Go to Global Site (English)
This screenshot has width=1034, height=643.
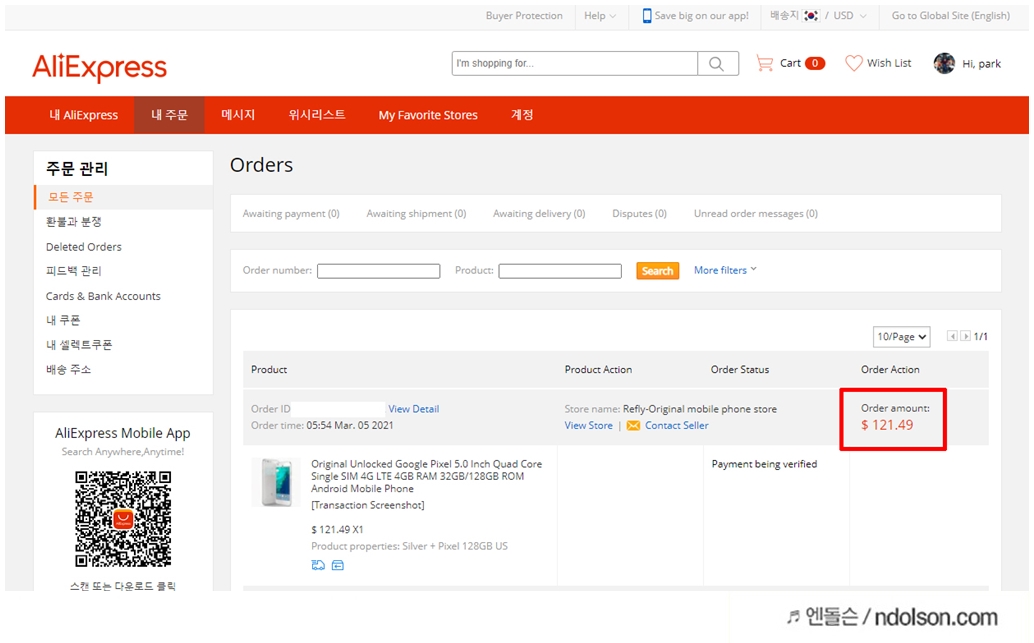coord(950,15)
